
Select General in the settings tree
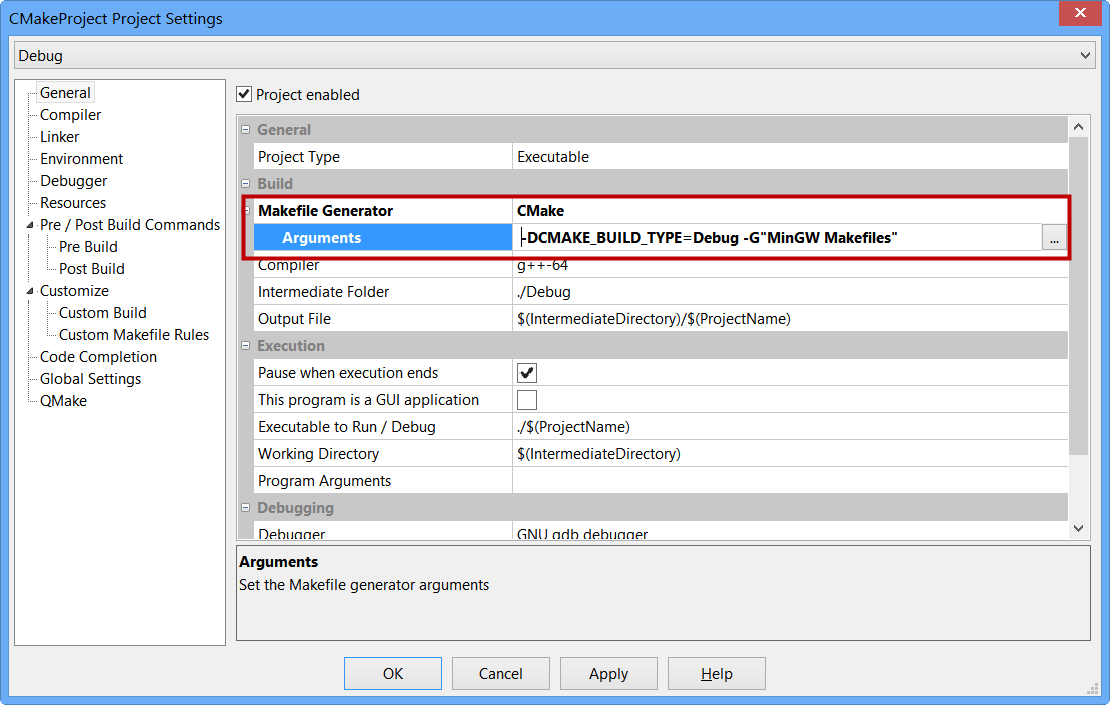(x=65, y=93)
